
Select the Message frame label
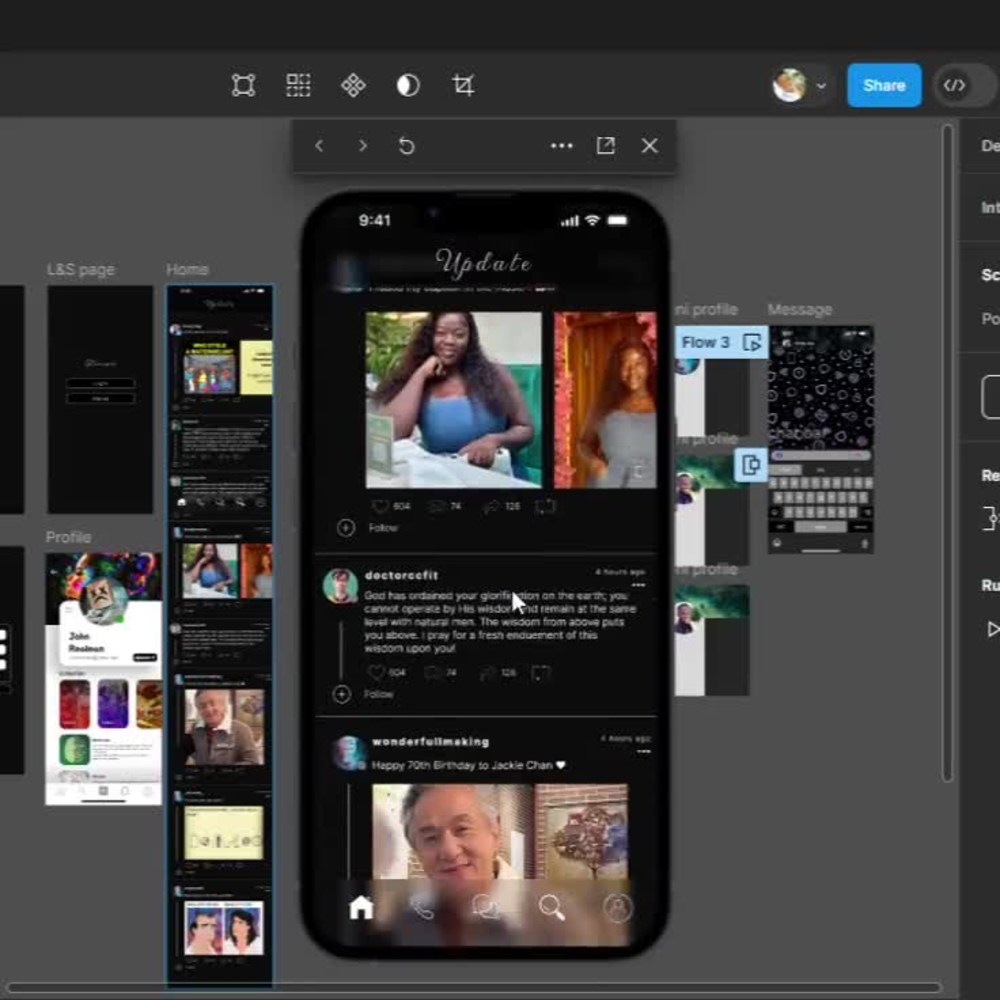(x=800, y=309)
